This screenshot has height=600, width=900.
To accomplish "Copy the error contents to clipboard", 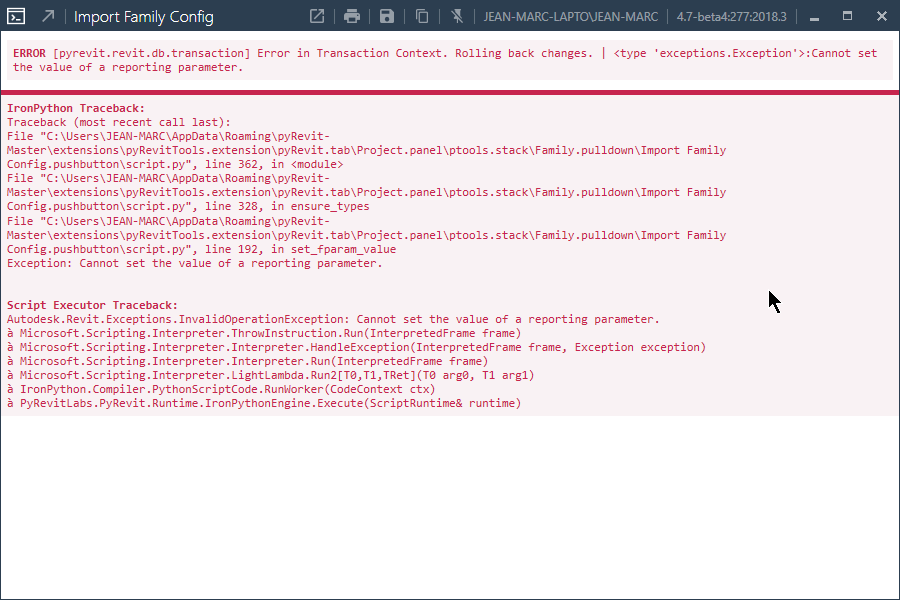I will click(x=421, y=16).
